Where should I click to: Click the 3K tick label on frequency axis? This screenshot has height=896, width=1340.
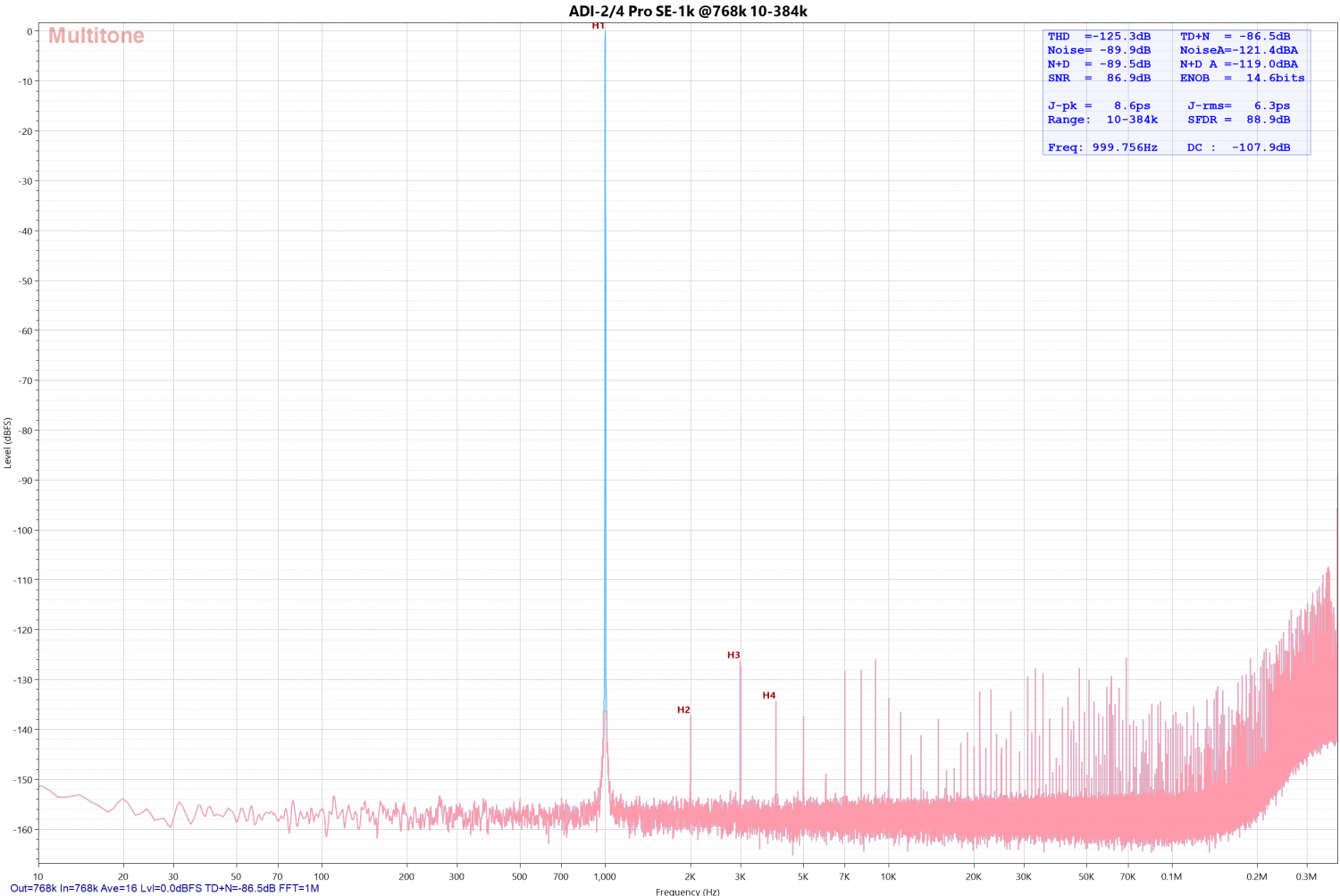click(740, 876)
